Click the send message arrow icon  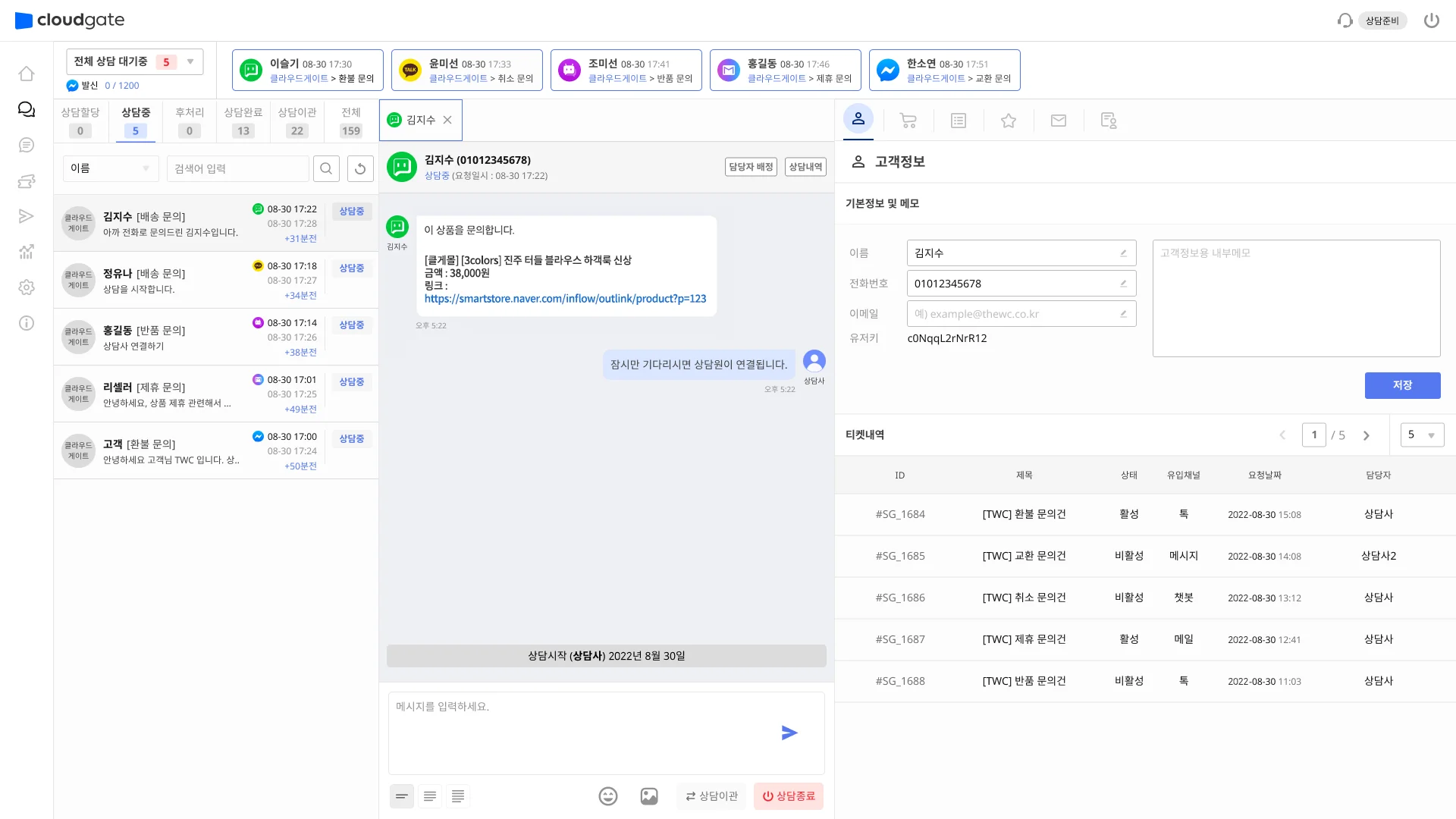789,733
